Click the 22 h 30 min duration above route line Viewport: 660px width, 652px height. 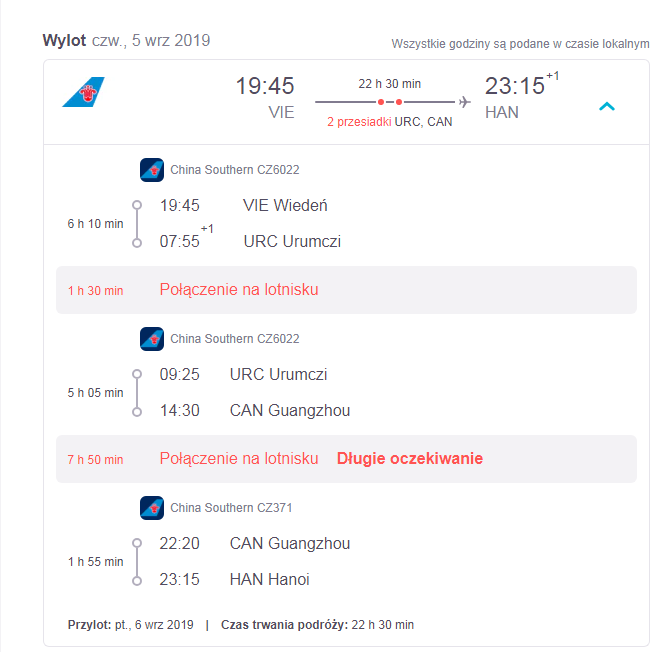coord(389,84)
